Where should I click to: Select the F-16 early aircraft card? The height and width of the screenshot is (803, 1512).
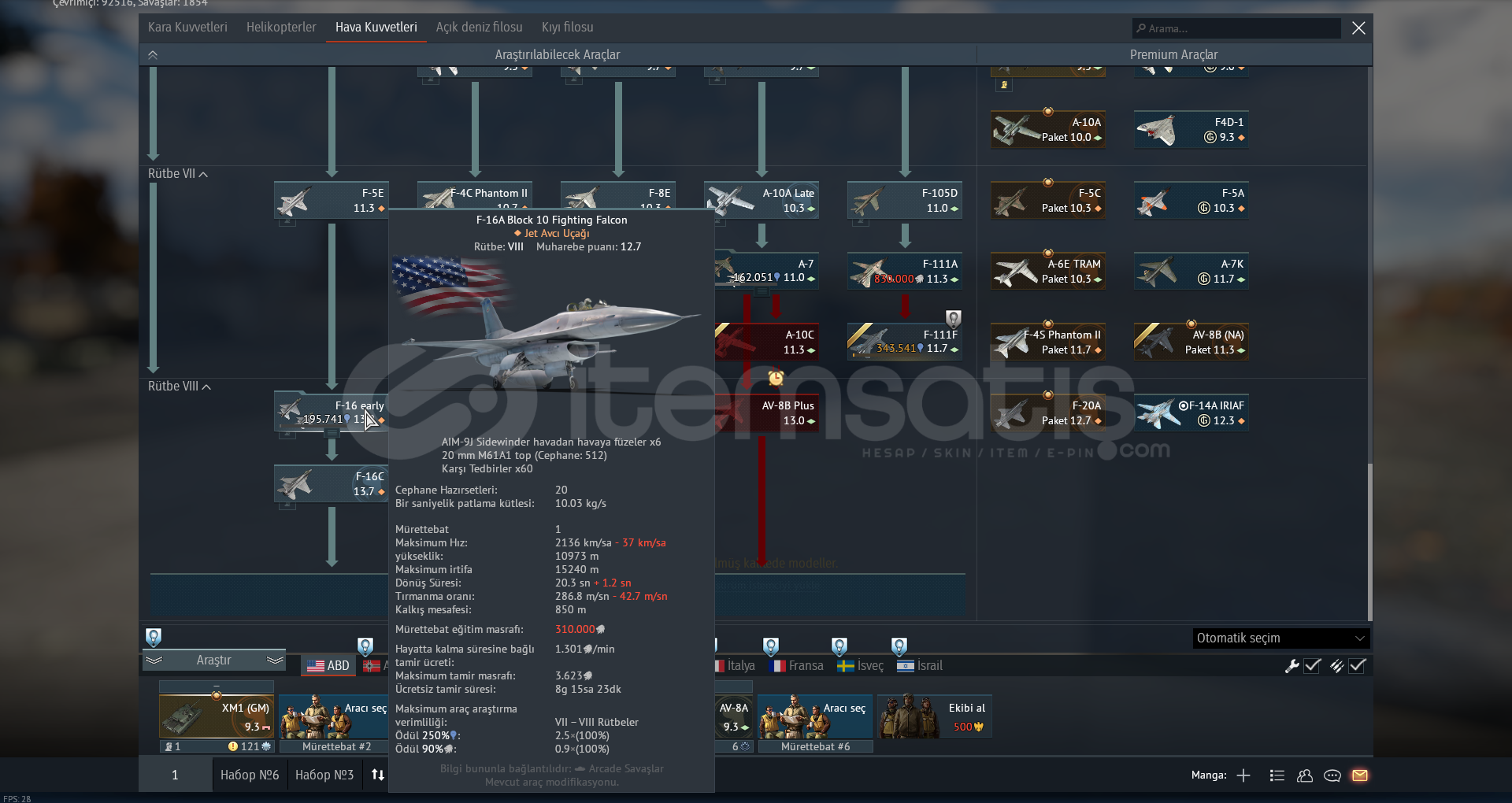point(331,413)
